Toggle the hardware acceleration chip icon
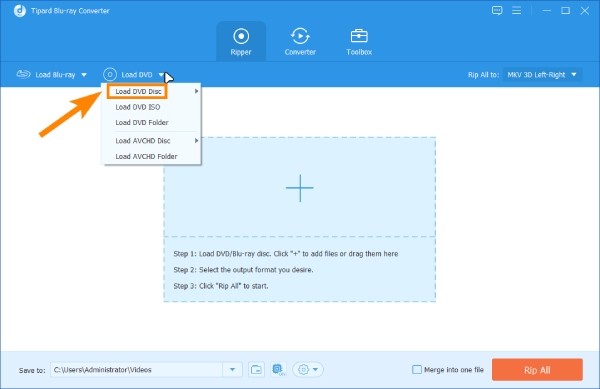 (x=278, y=369)
